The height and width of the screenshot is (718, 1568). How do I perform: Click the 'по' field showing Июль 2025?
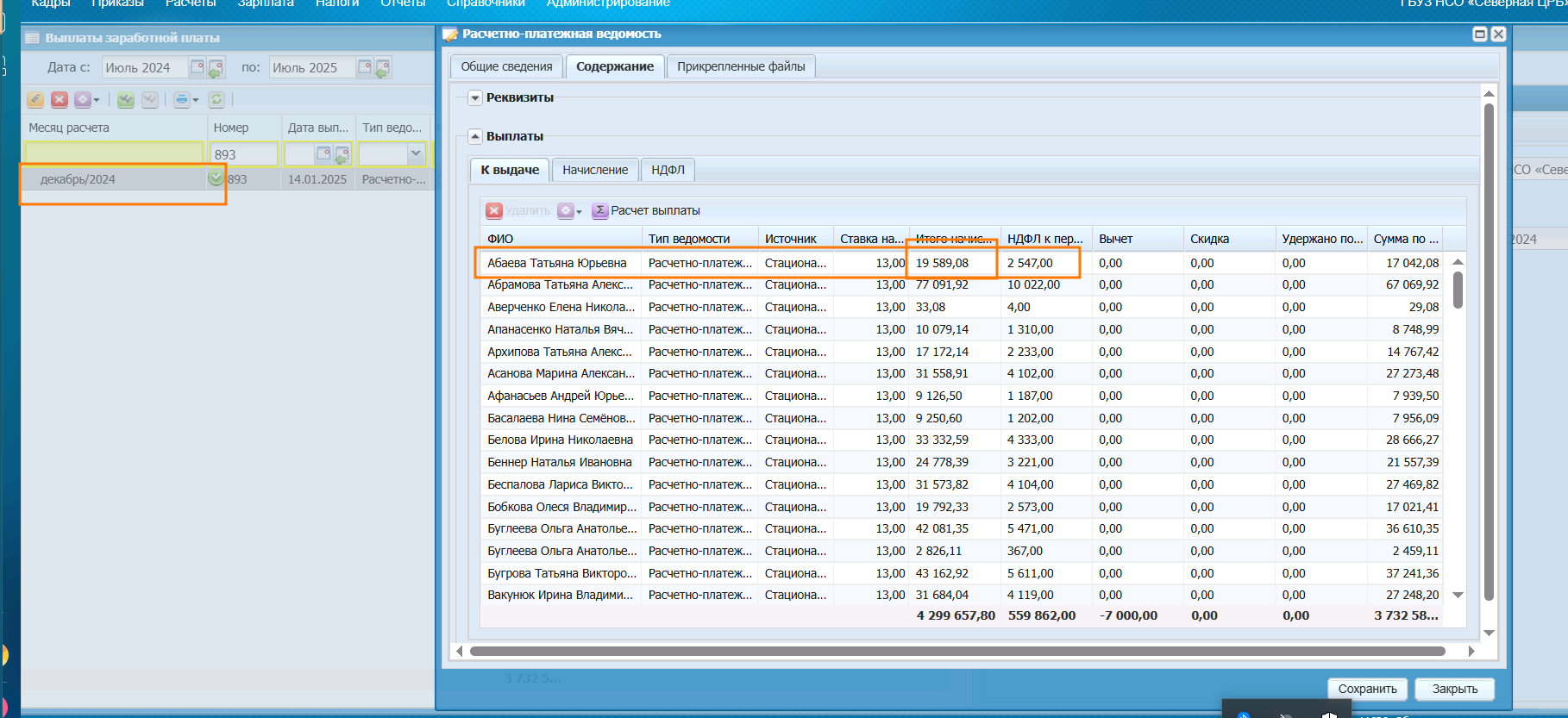(x=311, y=67)
